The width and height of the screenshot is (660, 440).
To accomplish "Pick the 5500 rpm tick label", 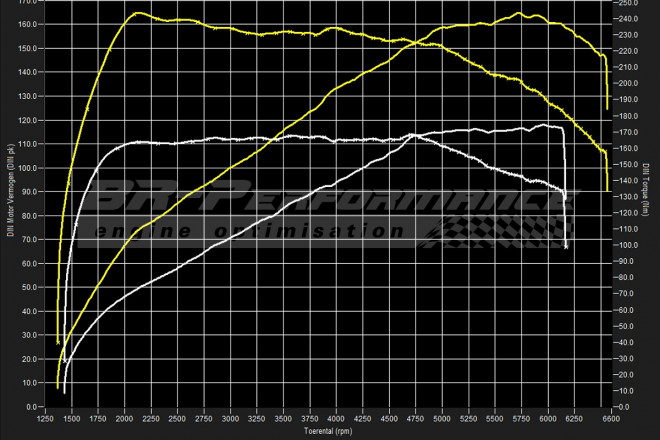I will pyautogui.click(x=495, y=417).
